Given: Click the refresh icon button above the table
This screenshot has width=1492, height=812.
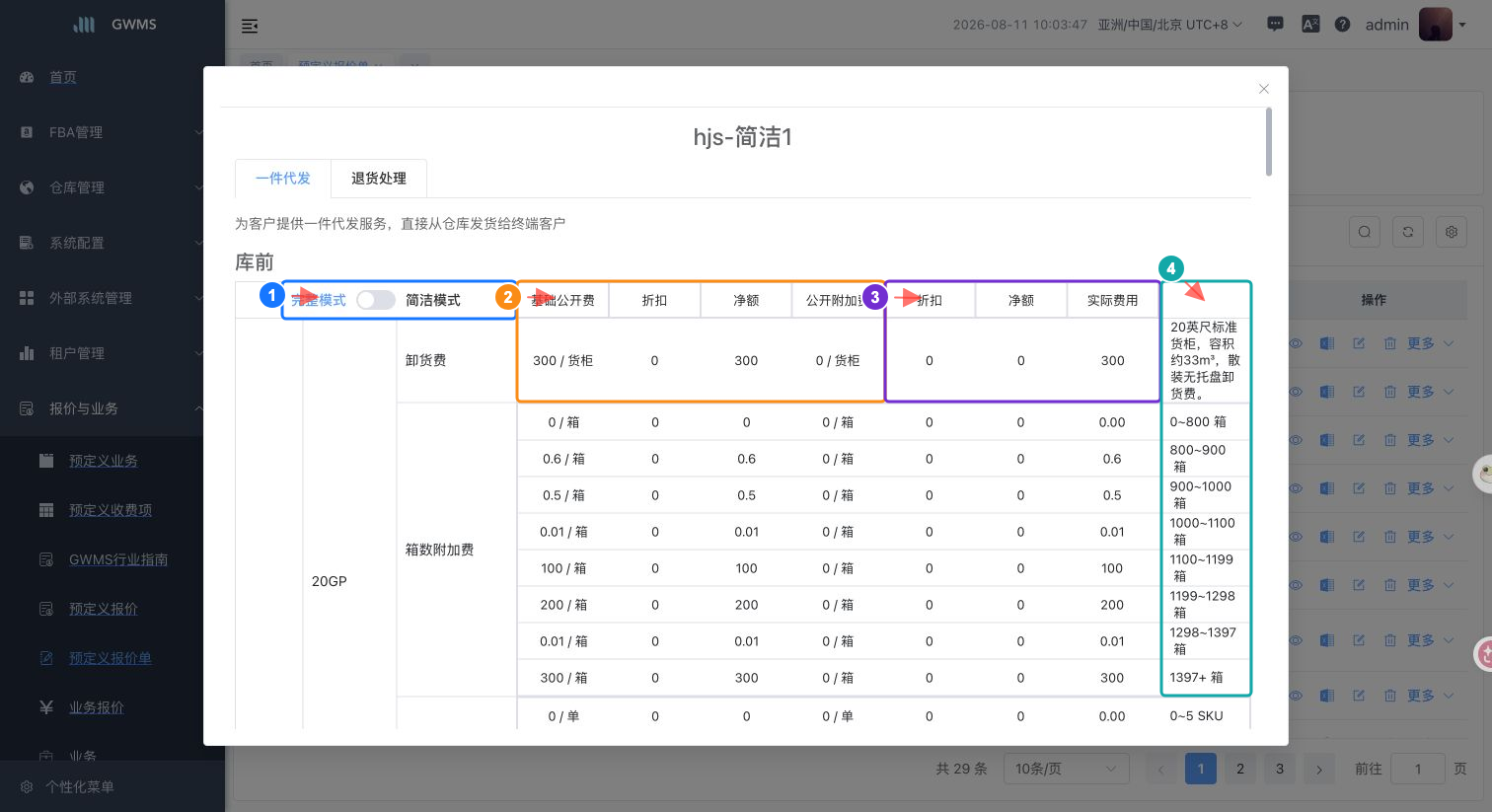Looking at the screenshot, I should tap(1408, 232).
